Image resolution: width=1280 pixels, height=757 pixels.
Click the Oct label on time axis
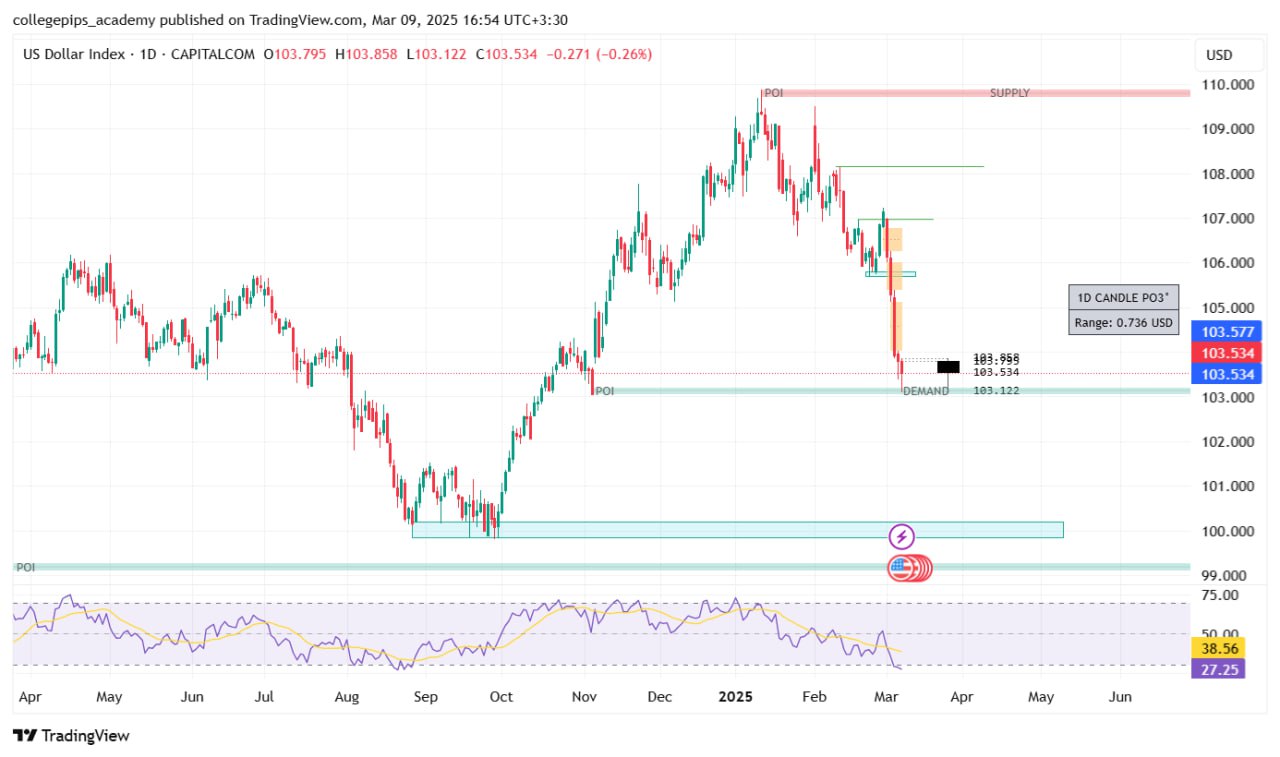(x=501, y=697)
